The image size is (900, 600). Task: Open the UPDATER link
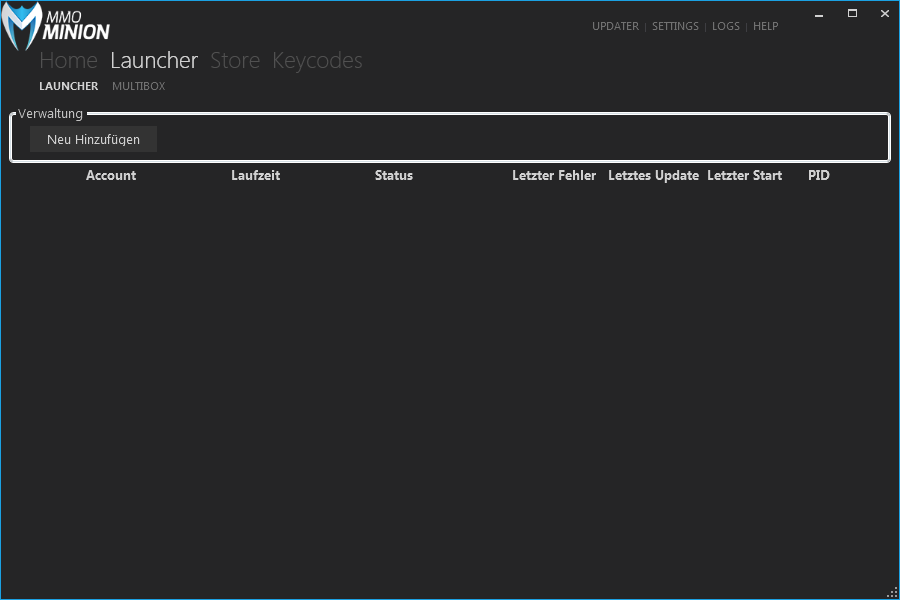[x=615, y=26]
